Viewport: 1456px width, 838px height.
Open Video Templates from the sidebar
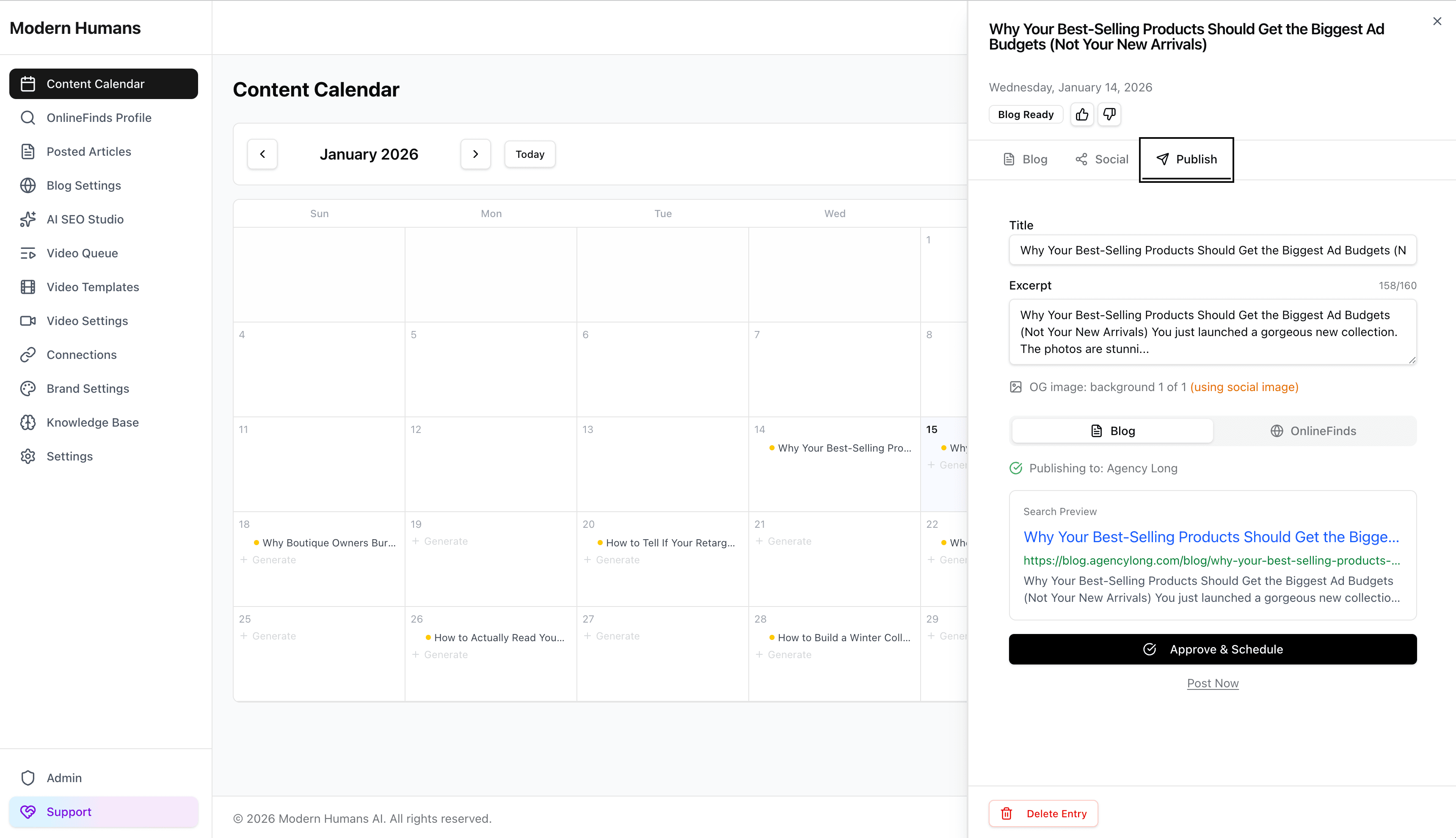(93, 287)
